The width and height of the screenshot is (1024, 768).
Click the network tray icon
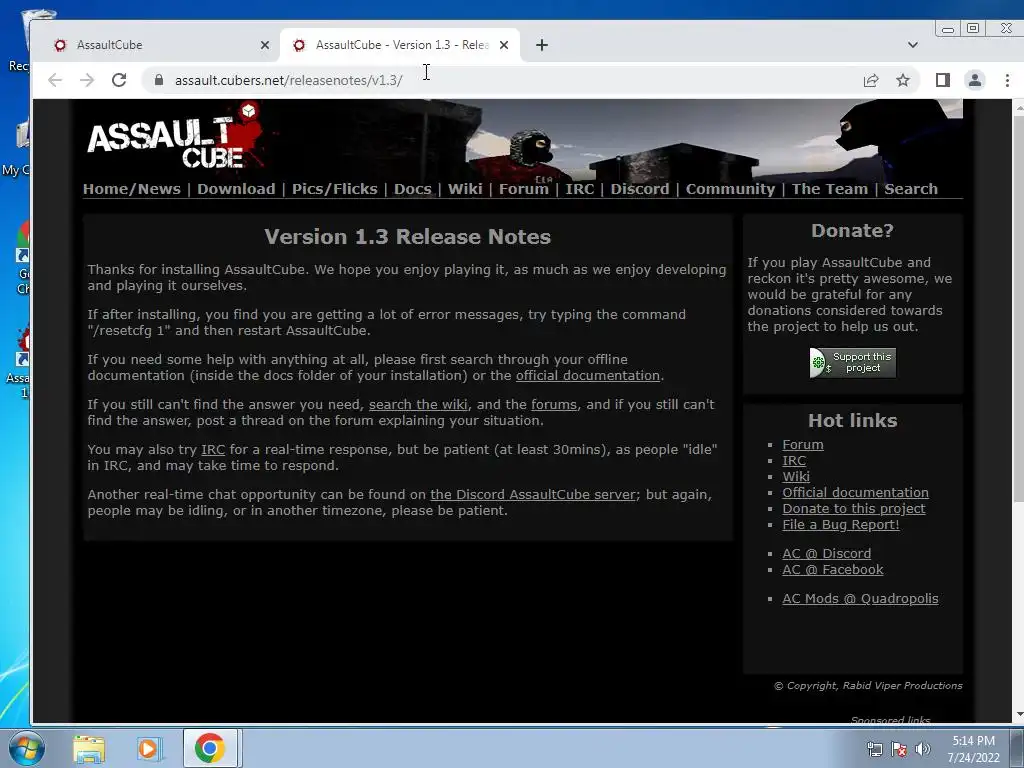(874, 749)
